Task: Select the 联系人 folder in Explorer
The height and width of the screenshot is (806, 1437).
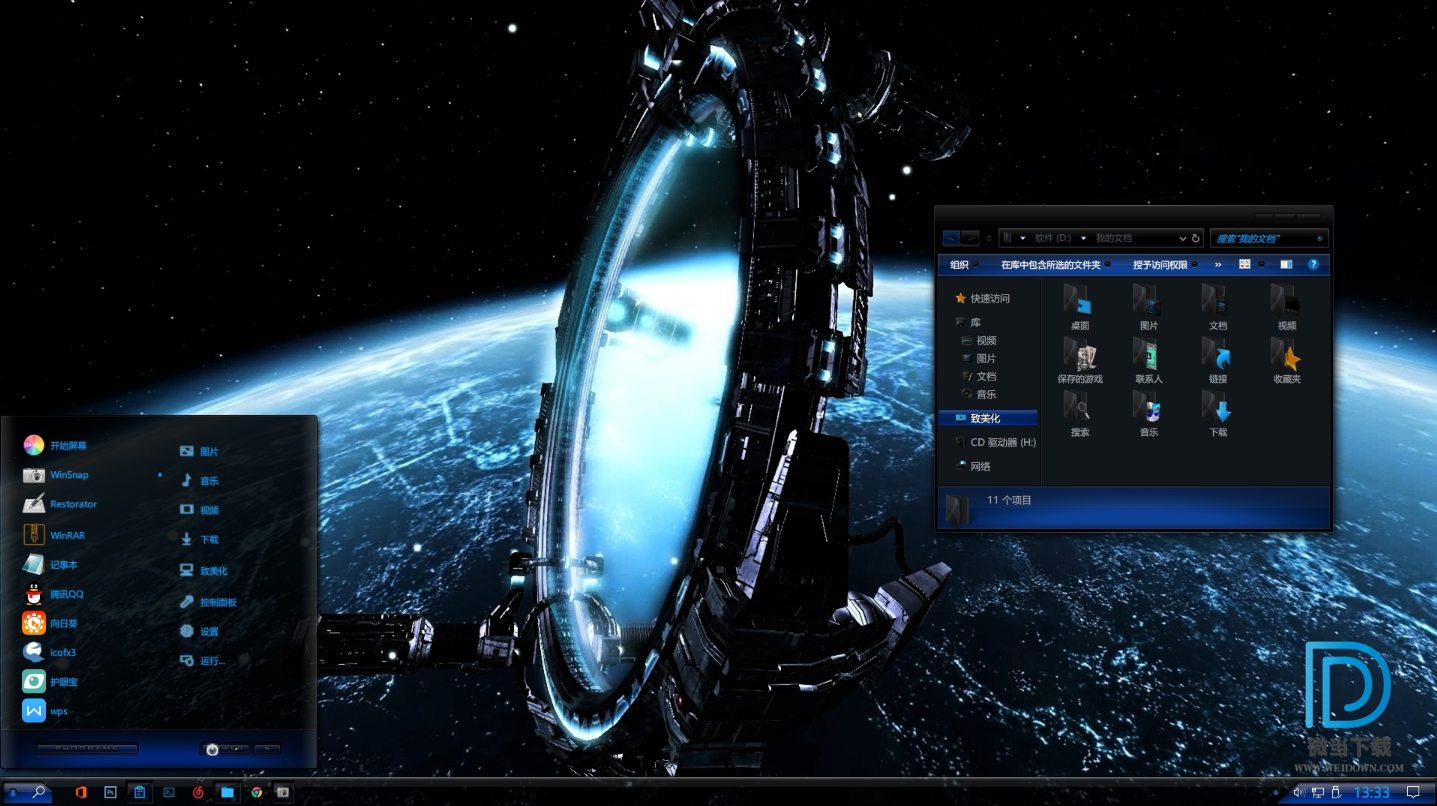Action: click(1149, 360)
